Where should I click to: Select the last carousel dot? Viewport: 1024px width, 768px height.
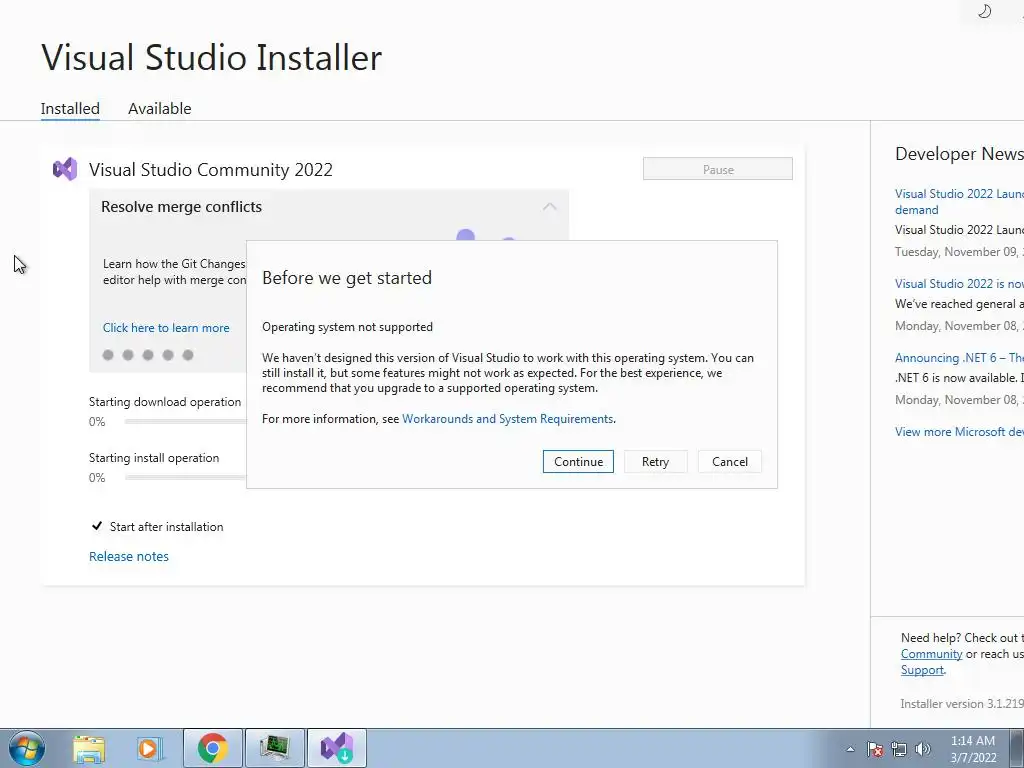[x=188, y=355]
